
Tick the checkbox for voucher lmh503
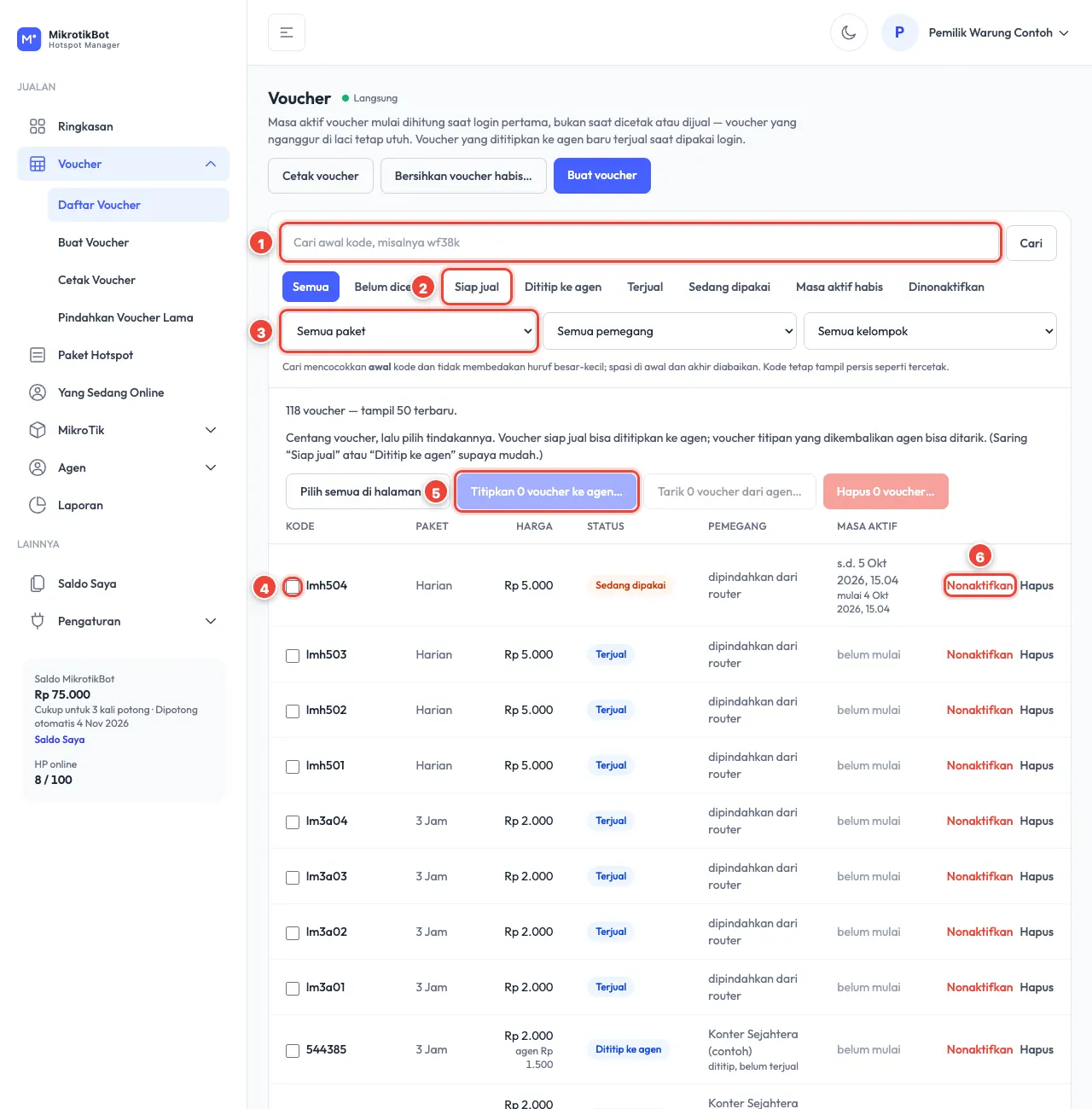pos(293,655)
